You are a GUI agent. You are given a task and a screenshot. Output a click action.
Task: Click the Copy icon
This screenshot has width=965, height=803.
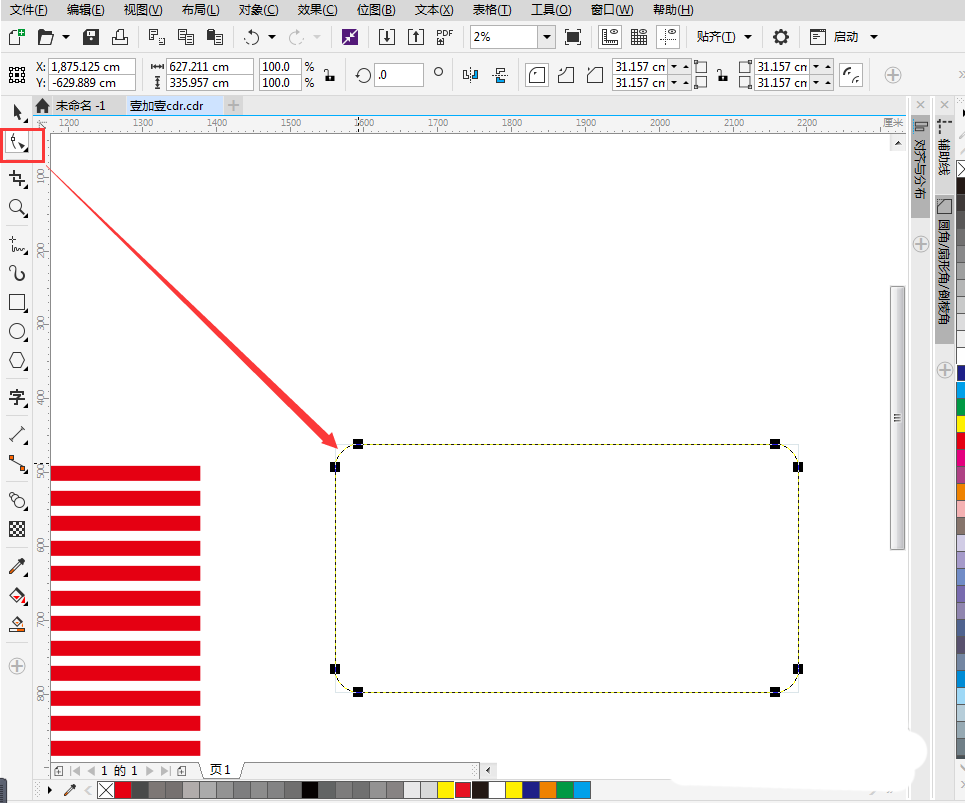point(185,37)
